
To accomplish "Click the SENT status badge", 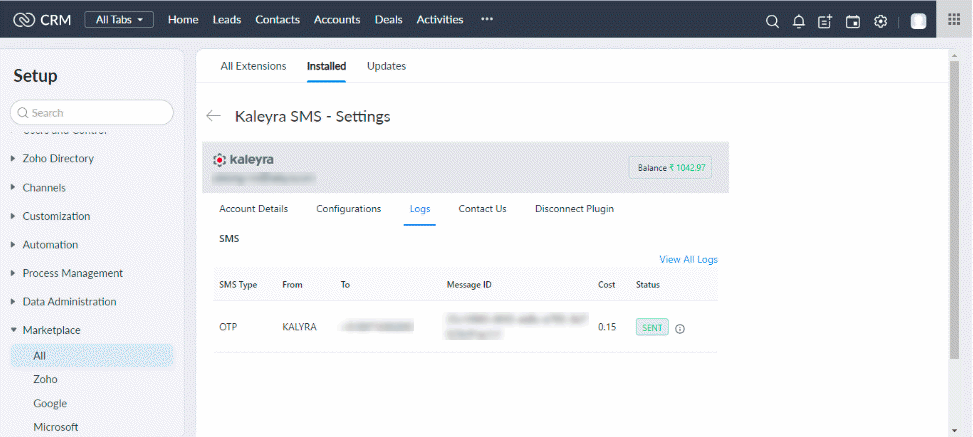I will click(x=652, y=328).
